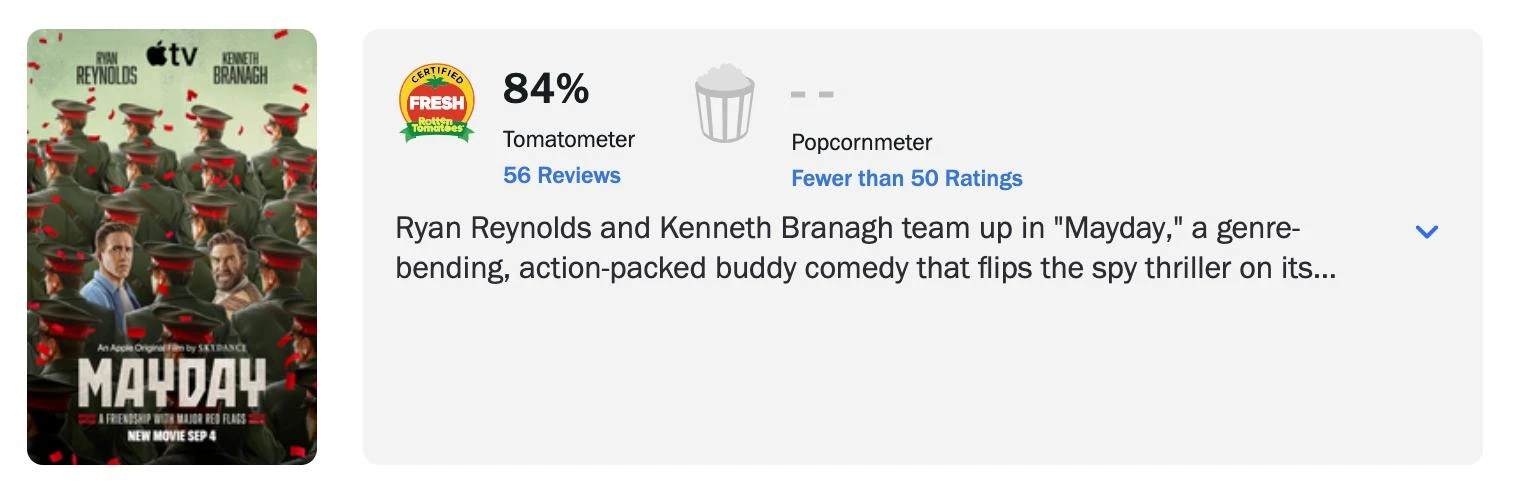Expand the synopsis with the blue chevron
1516x500 pixels.
click(x=1427, y=231)
